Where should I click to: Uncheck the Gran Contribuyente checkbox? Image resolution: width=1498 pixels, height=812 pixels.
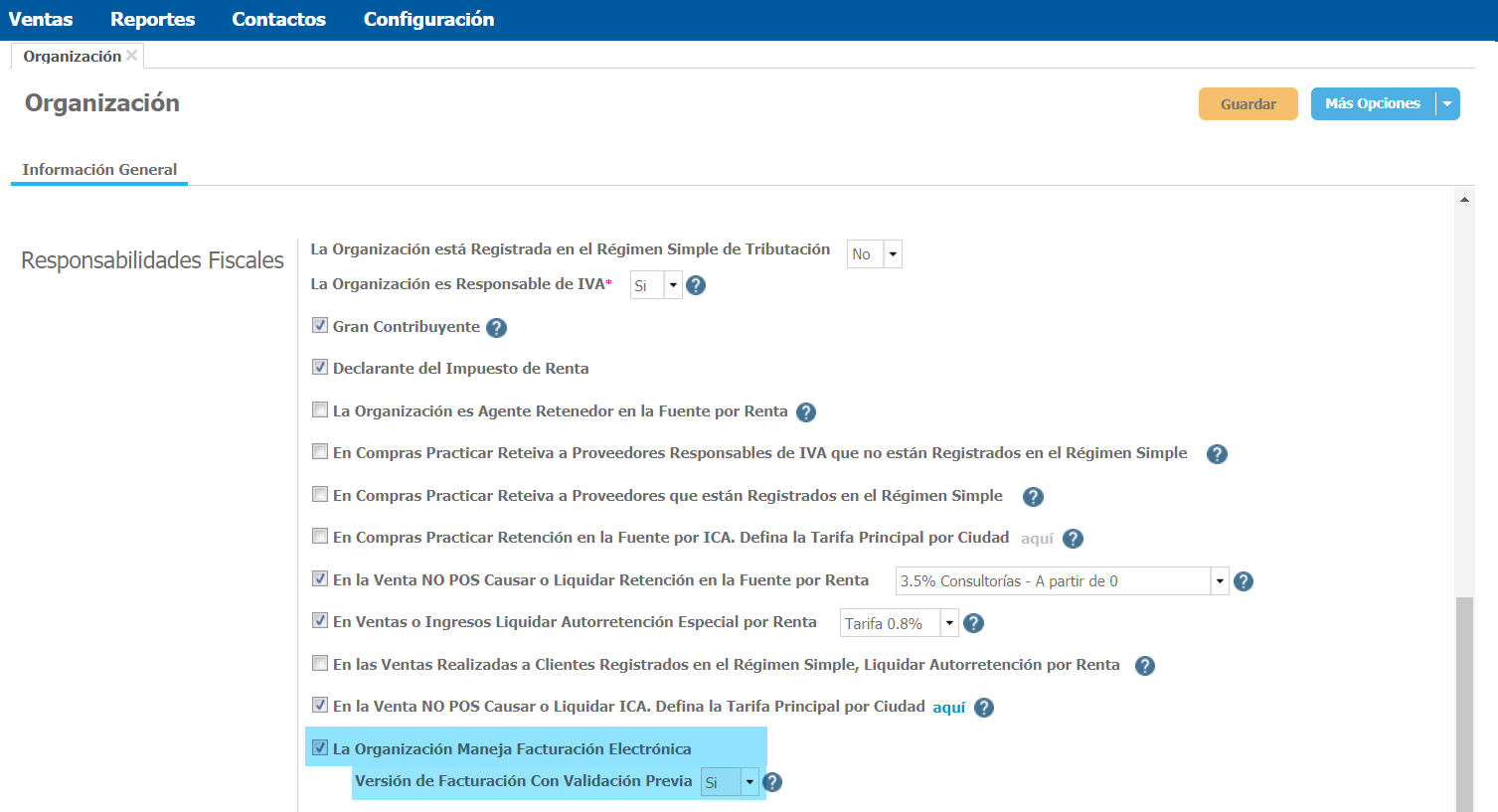point(320,325)
